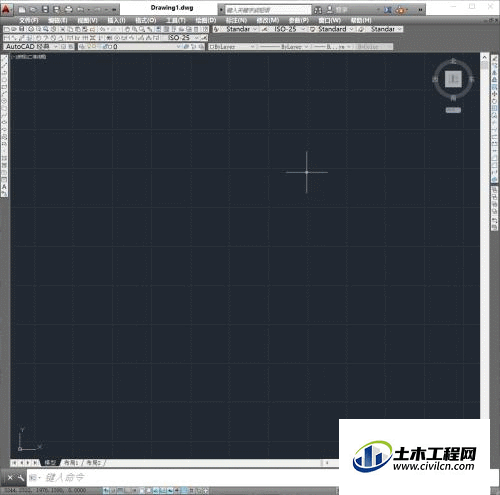Click the Erase tool atop Modify toolbar
Screen dimensions: 500x495
(x=495, y=59)
